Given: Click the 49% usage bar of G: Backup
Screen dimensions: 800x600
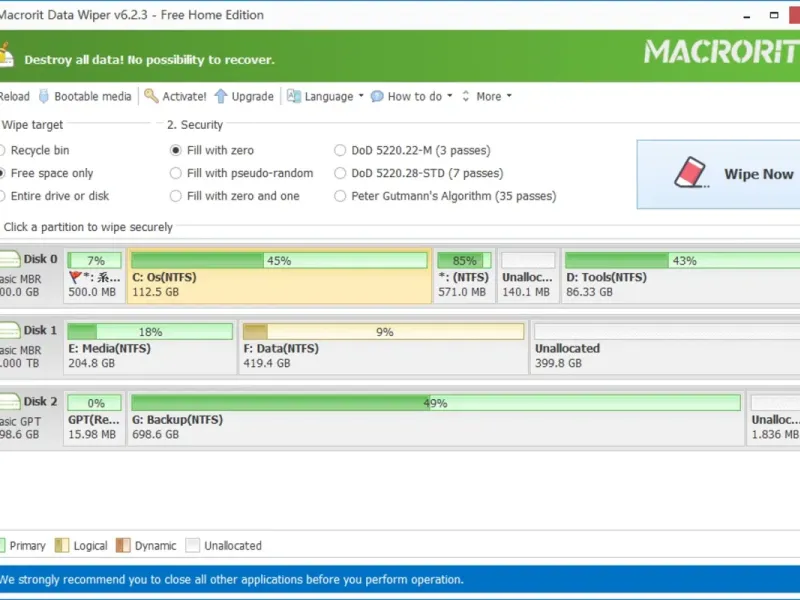Looking at the screenshot, I should pyautogui.click(x=436, y=403).
